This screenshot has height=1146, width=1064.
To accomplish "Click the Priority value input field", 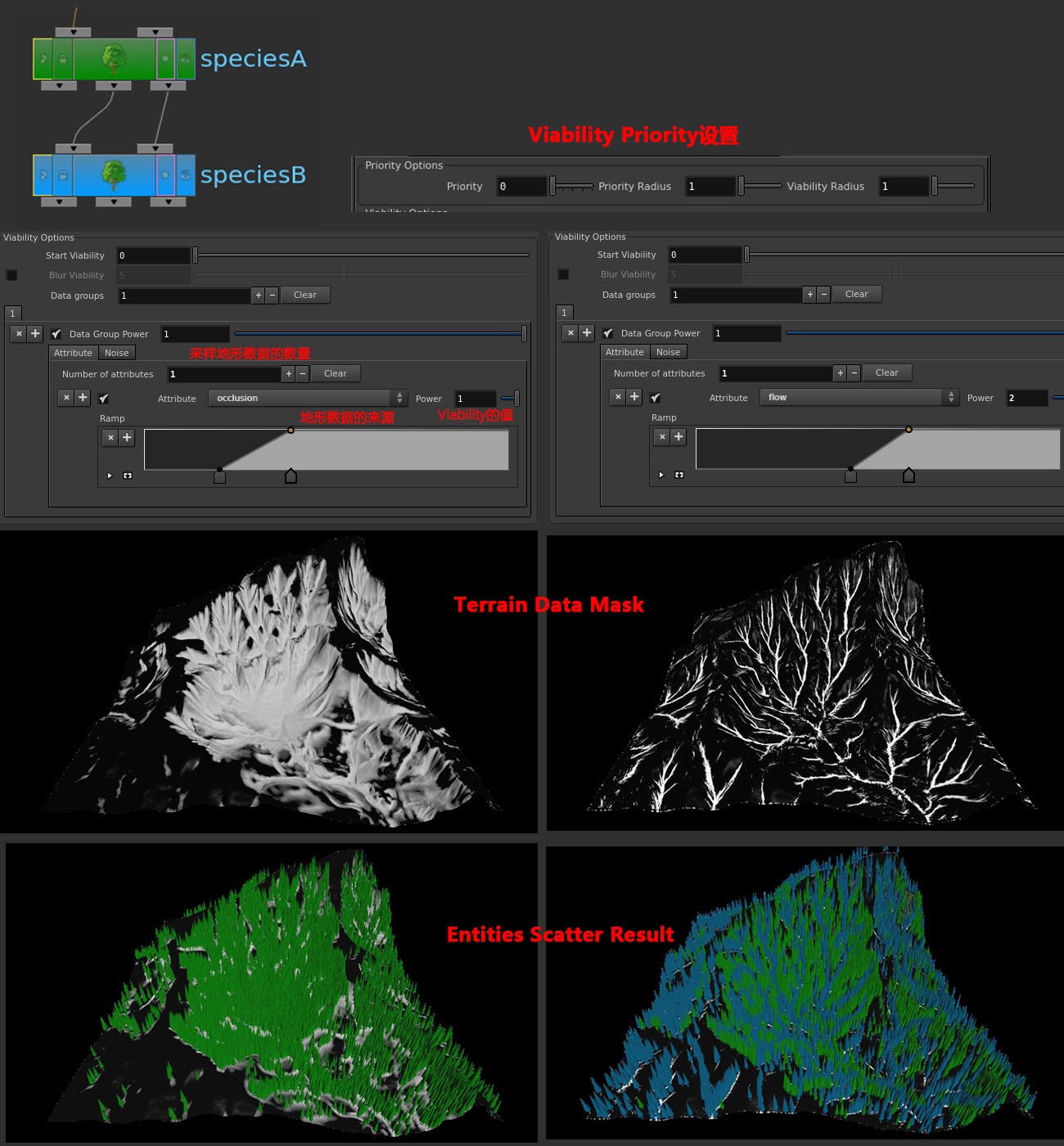I will point(521,187).
